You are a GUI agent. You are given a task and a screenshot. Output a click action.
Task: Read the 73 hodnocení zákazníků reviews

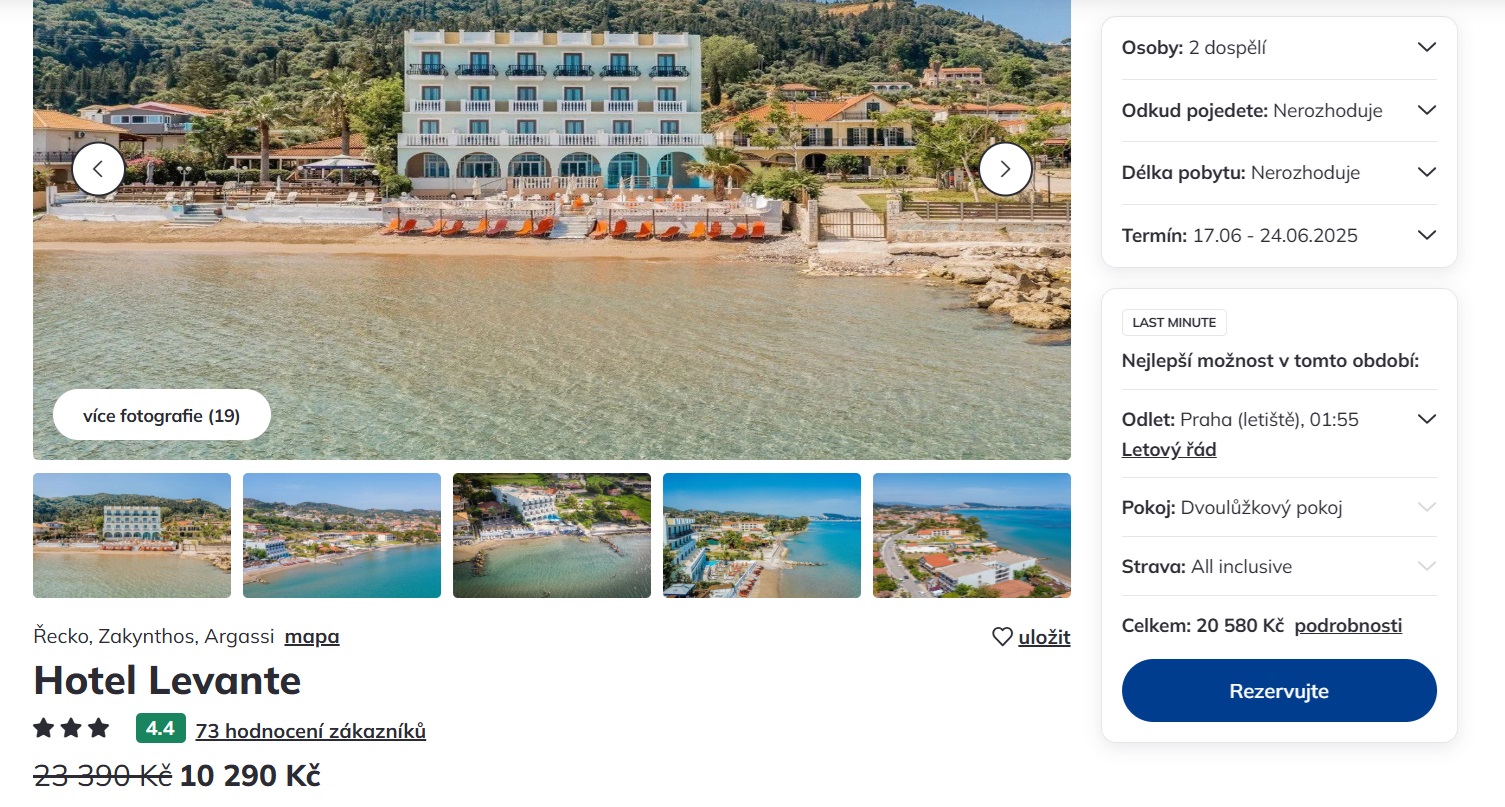point(311,731)
